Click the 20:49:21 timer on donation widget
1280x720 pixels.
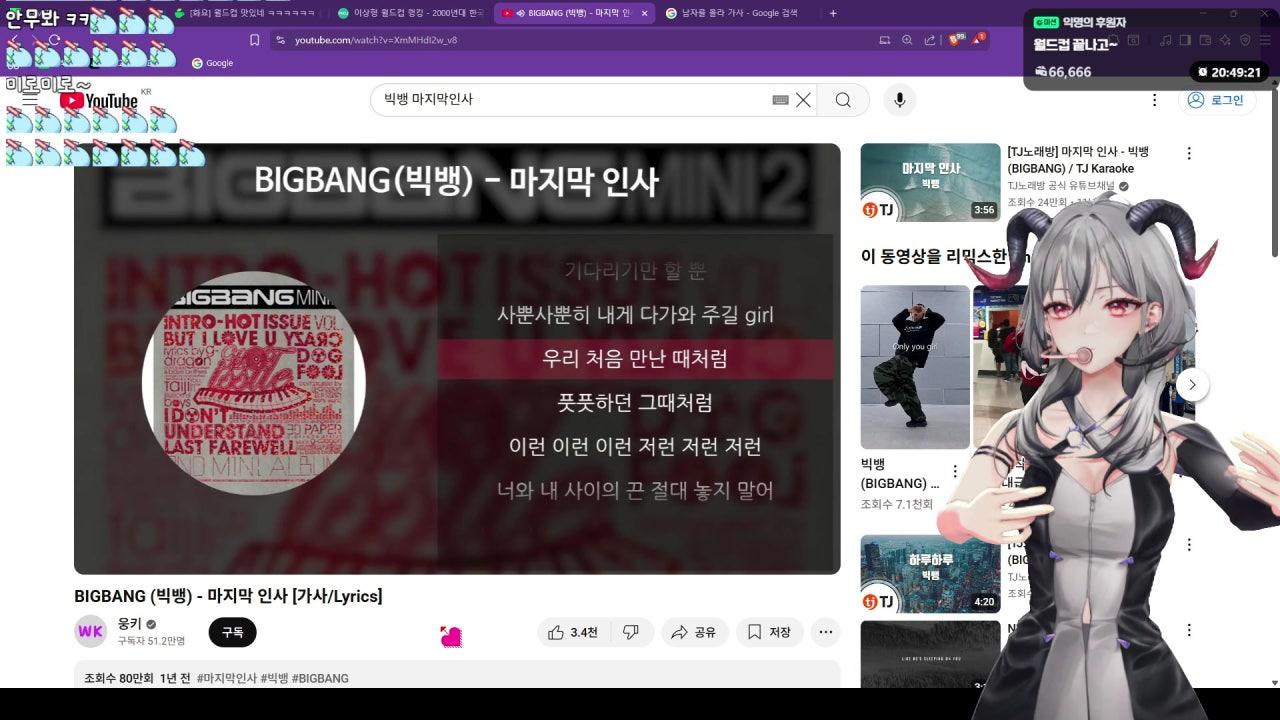[1229, 72]
